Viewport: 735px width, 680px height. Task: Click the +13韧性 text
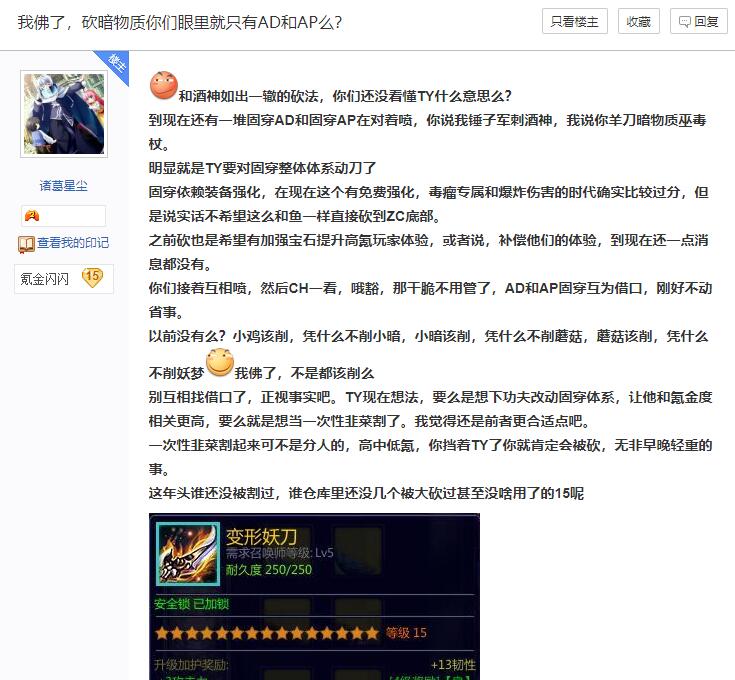[453, 665]
